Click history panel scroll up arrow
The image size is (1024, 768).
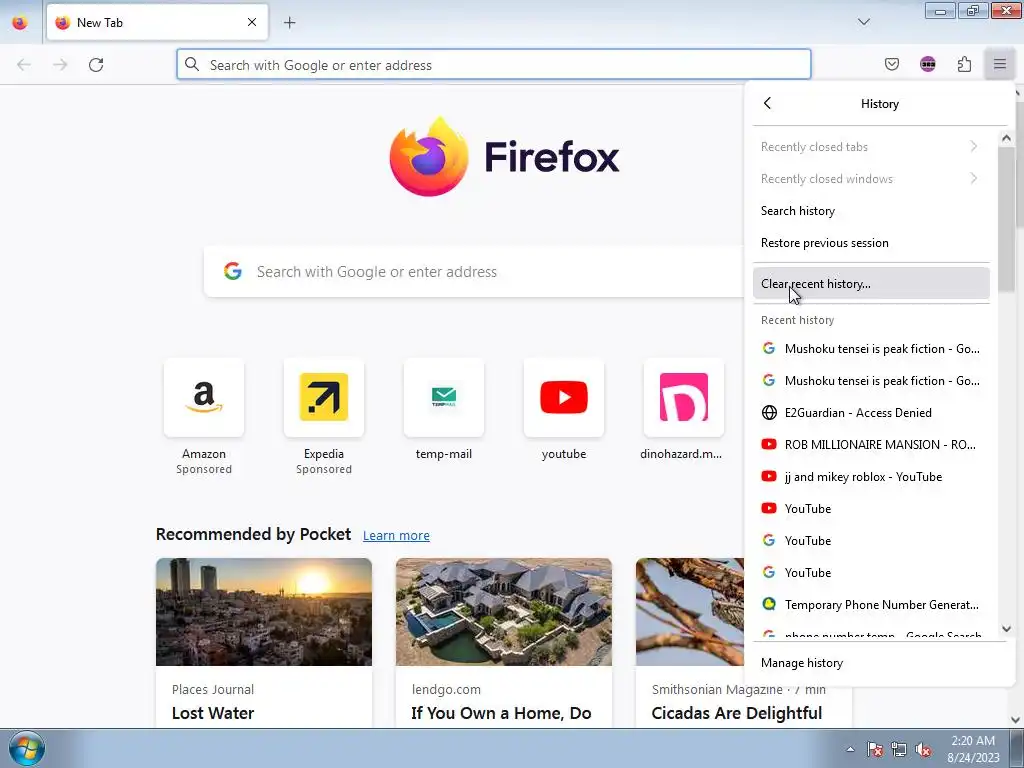(1006, 138)
